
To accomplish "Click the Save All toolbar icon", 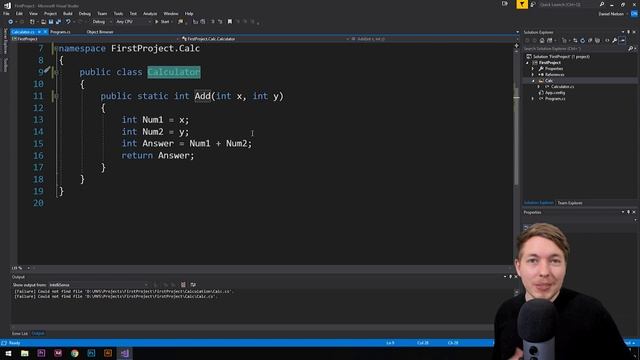I will coord(58,22).
